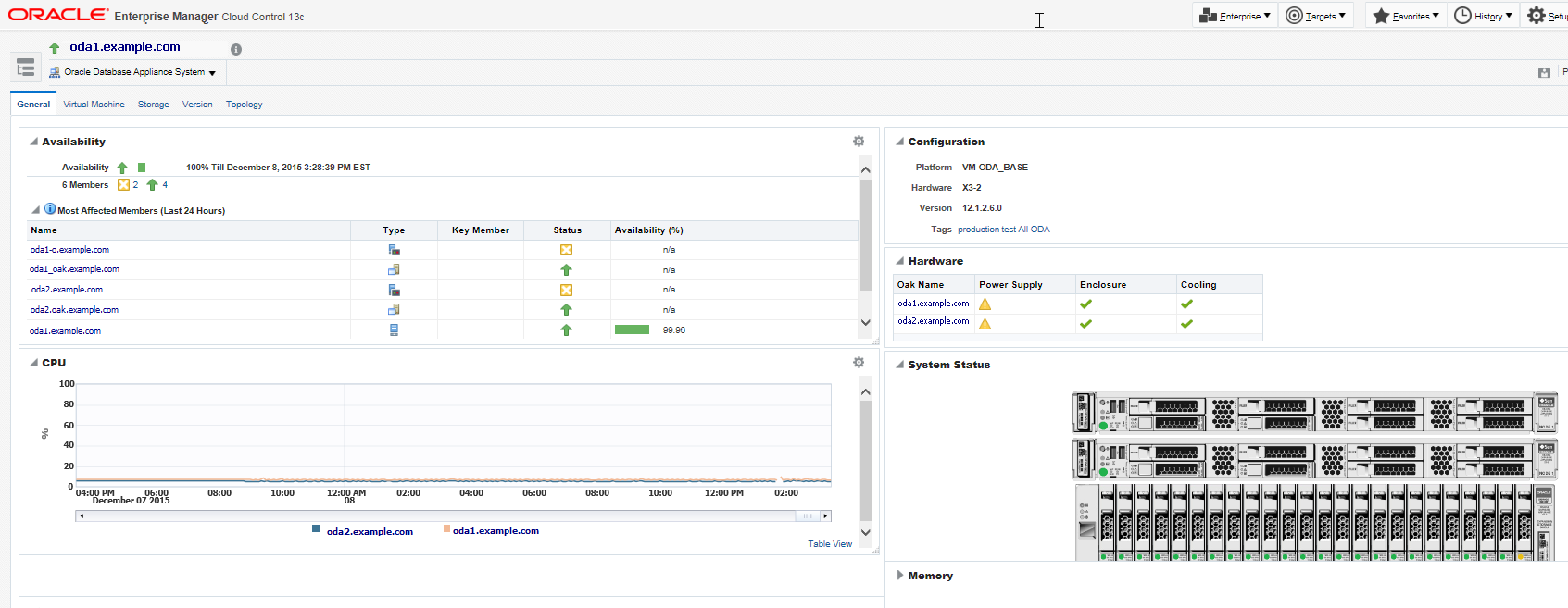Toggle the navigation pane icon
This screenshot has width=1568, height=608.
click(26, 68)
